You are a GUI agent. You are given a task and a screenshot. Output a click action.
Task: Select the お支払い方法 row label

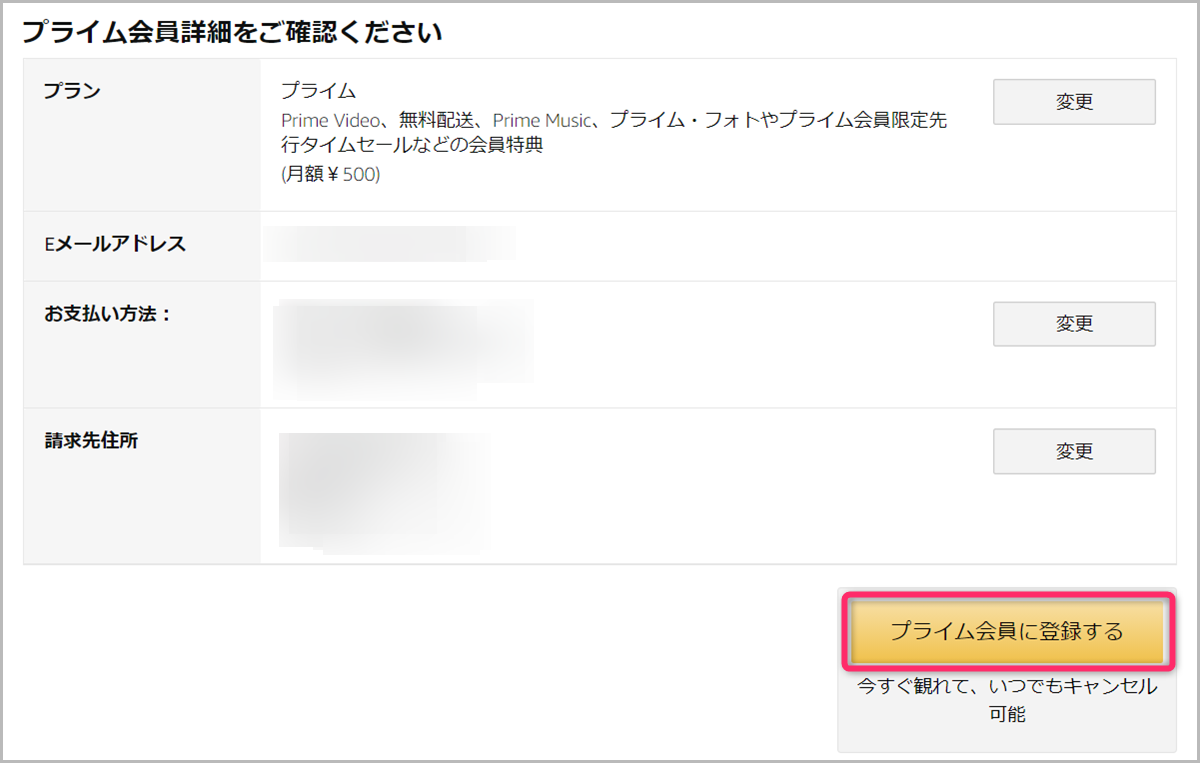[x=108, y=314]
